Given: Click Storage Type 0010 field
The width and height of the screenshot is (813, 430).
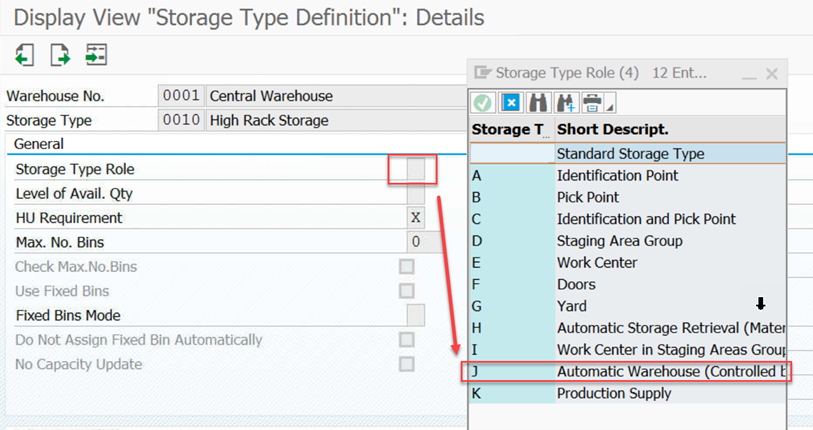Looking at the screenshot, I should pos(181,120).
